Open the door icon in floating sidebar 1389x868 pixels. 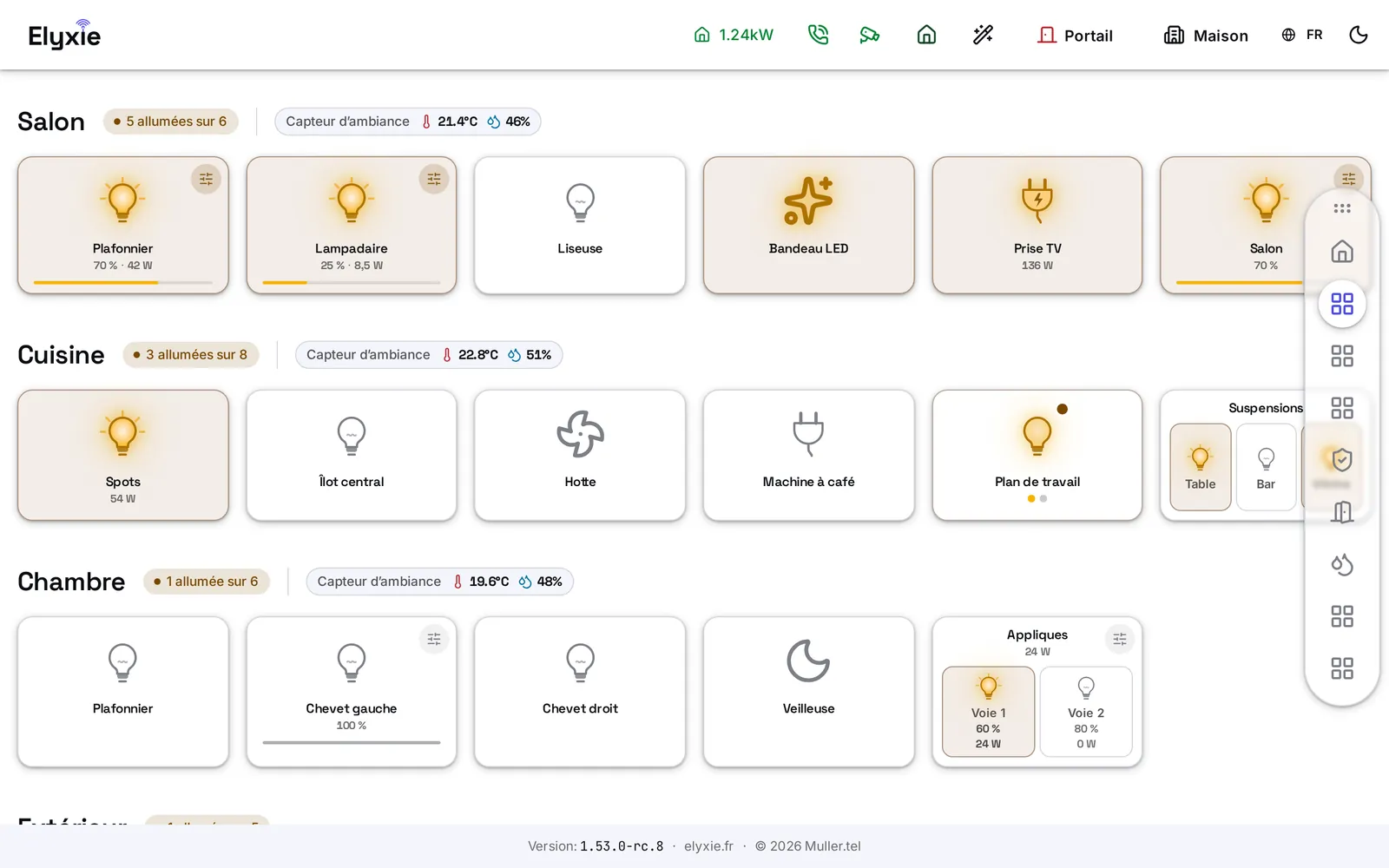(1342, 512)
